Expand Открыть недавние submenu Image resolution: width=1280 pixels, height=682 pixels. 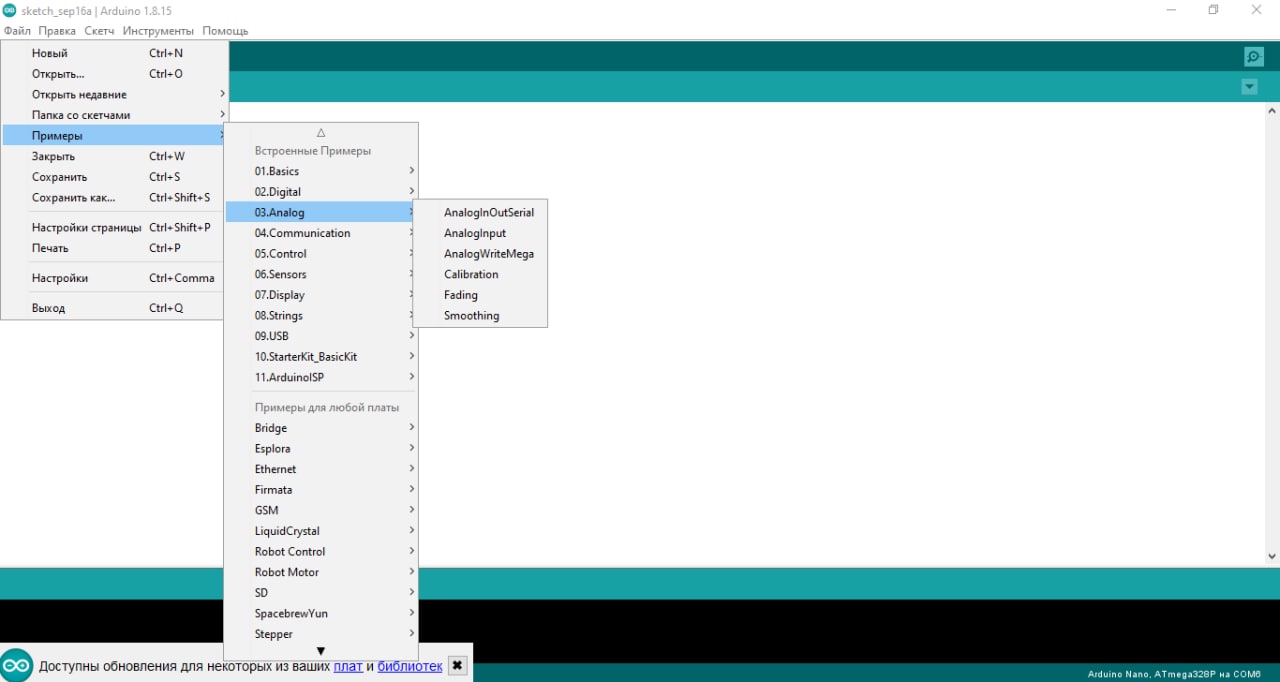(115, 94)
